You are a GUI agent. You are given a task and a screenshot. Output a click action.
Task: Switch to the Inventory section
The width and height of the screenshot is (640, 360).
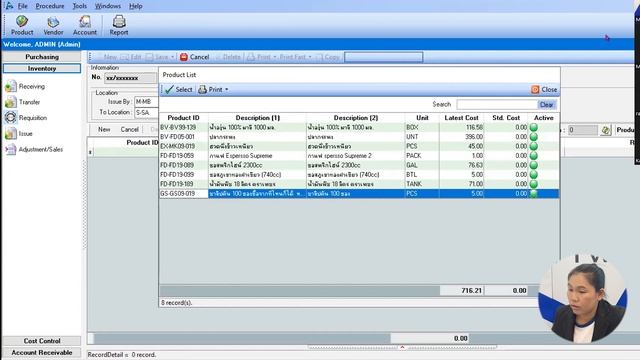[42, 69]
